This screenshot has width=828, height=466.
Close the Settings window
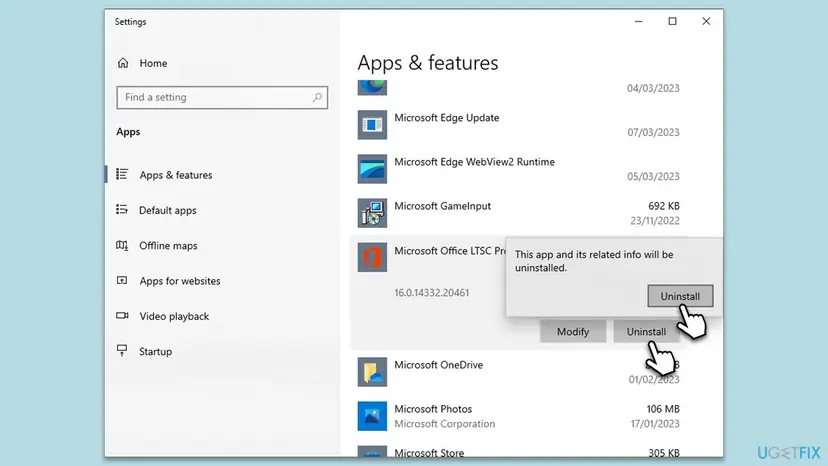click(x=706, y=21)
